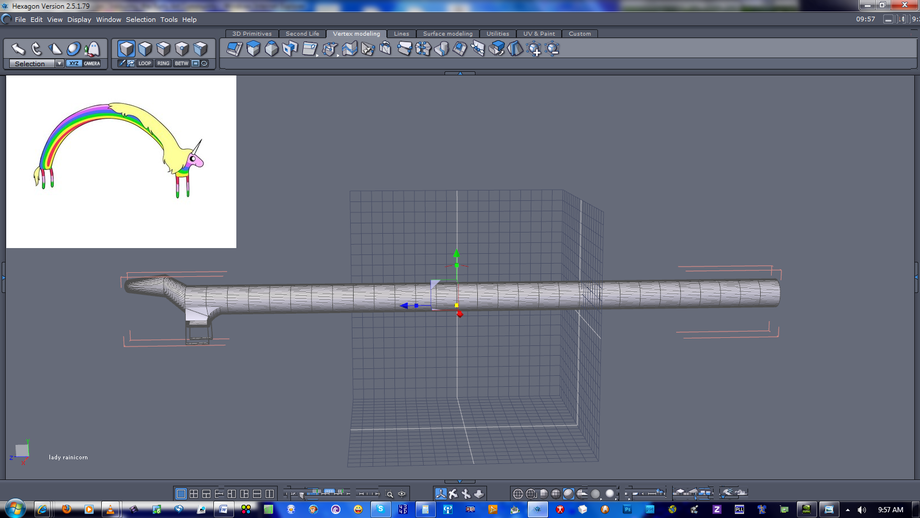920x518 pixels.
Task: Open the UV & Paint tab
Action: point(539,34)
